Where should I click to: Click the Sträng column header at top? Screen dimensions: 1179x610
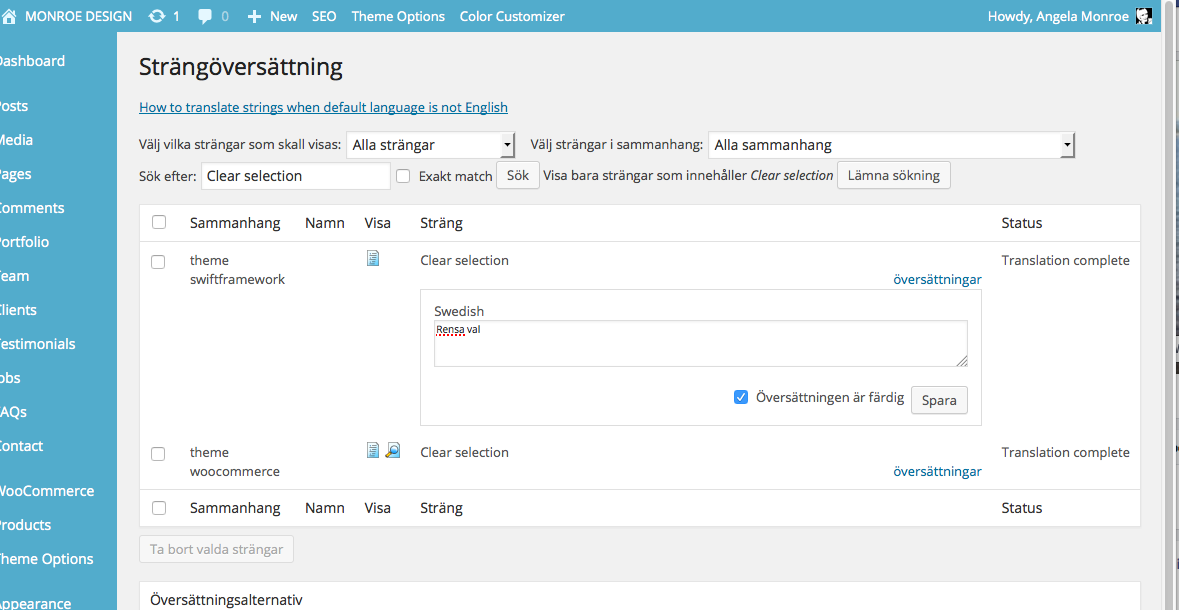tap(441, 223)
